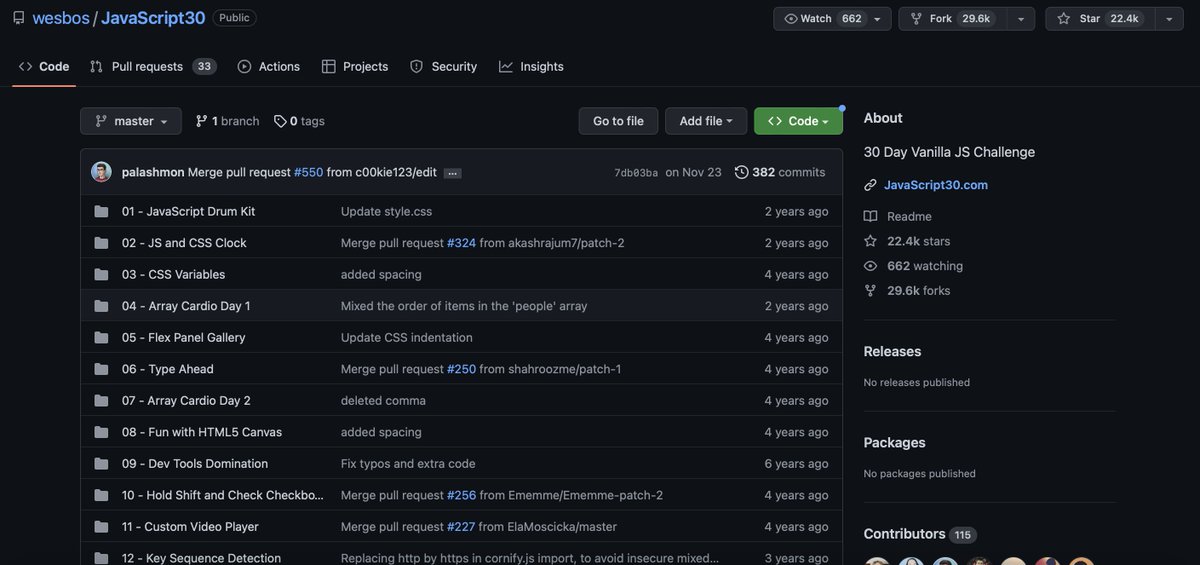Viewport: 1200px width, 565px height.
Task: Open pull request #227 link
Action: coord(461,527)
